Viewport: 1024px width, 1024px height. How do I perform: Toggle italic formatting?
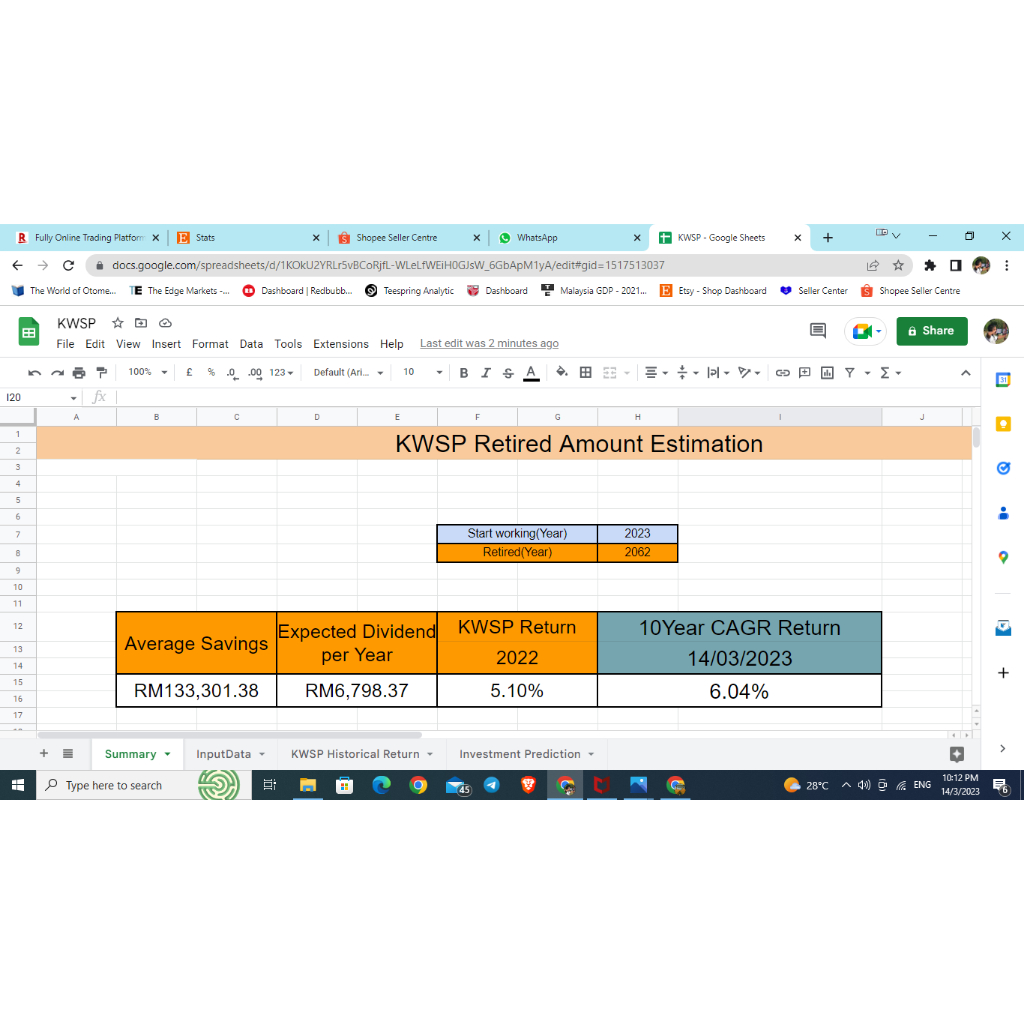pyautogui.click(x=486, y=373)
